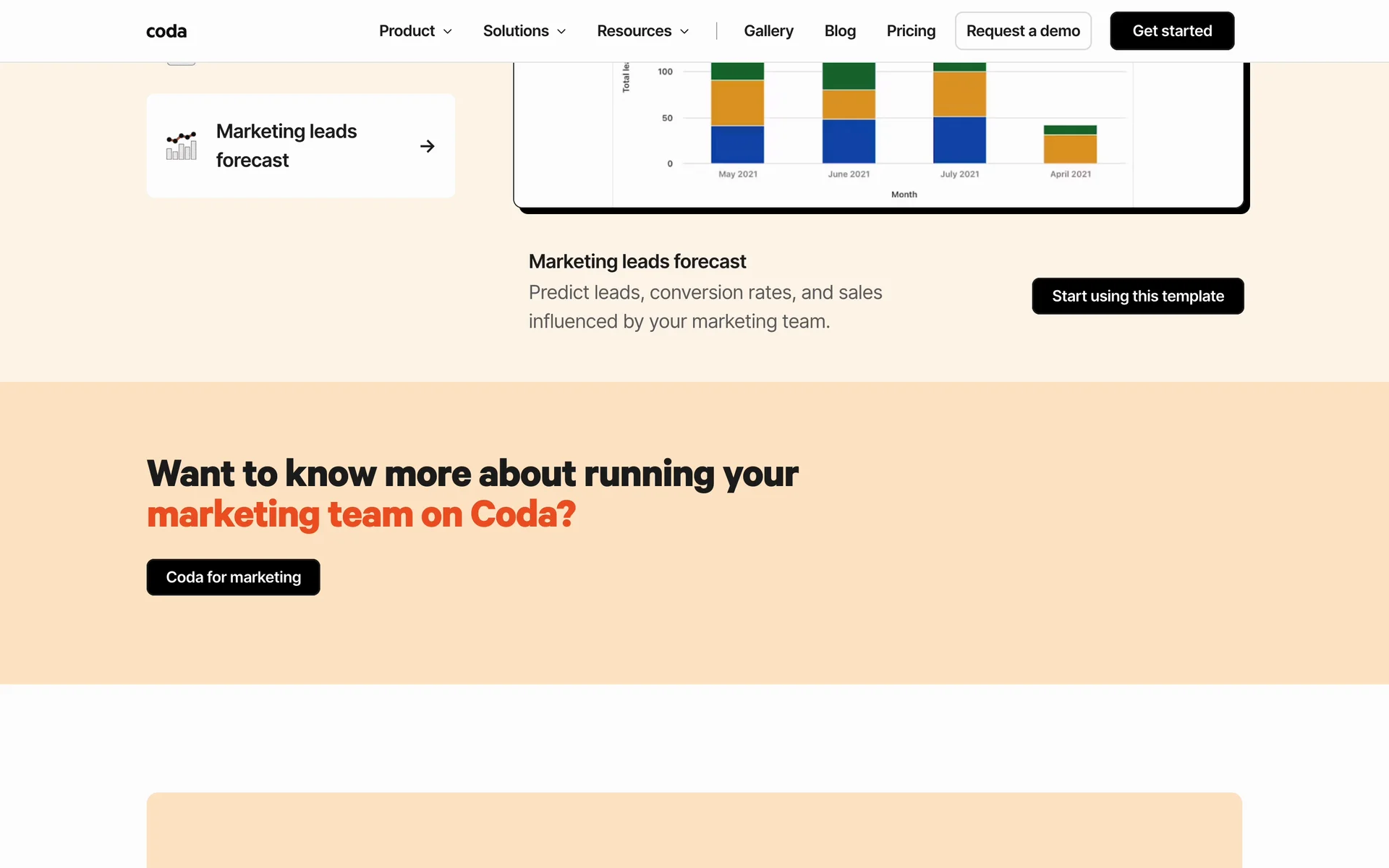Image resolution: width=1389 pixels, height=868 pixels.
Task: Click Request a demo button
Action: tap(1022, 31)
